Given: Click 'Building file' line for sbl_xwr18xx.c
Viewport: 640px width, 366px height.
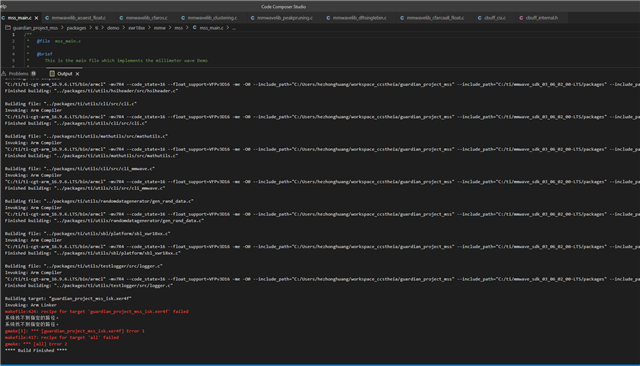Looking at the screenshot, I should pyautogui.click(x=87, y=234).
